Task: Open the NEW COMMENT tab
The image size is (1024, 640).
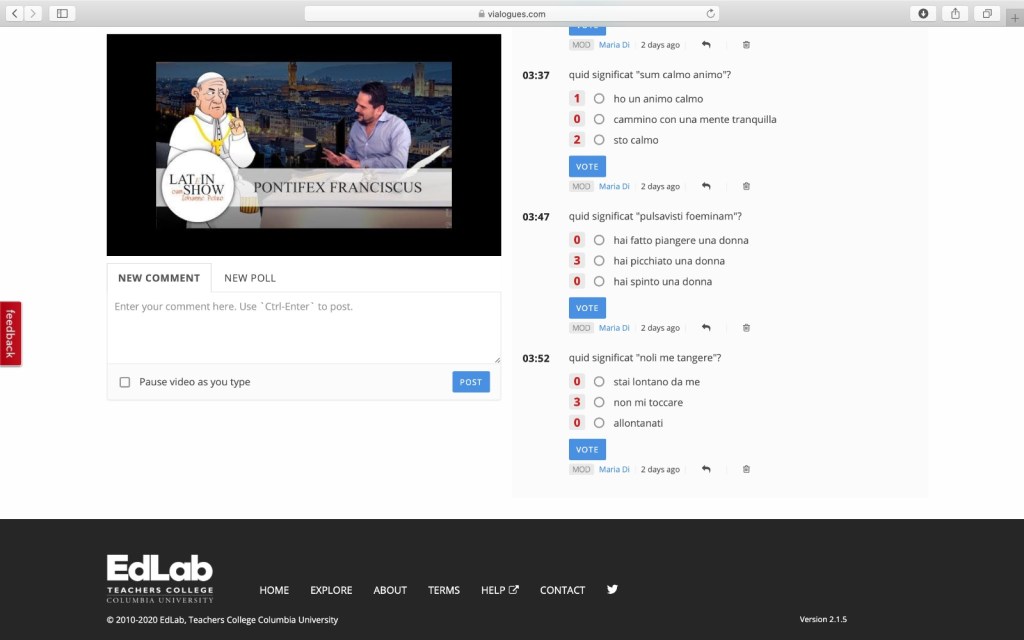Action: [x=159, y=278]
